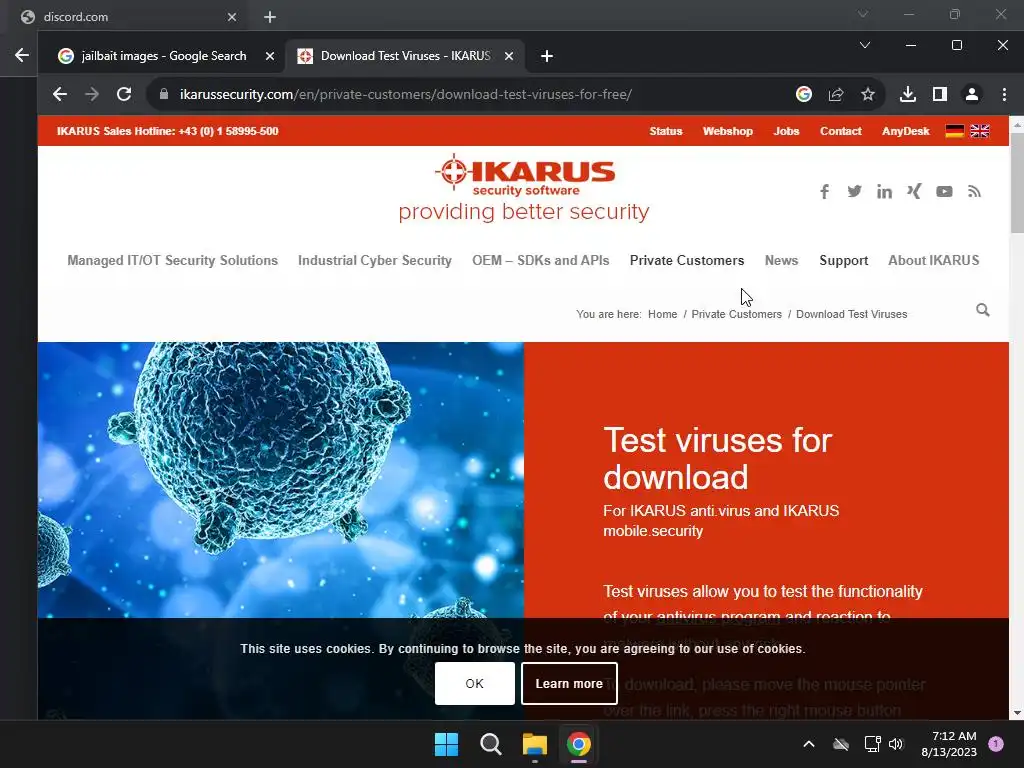Open the Webshop link

tap(728, 131)
